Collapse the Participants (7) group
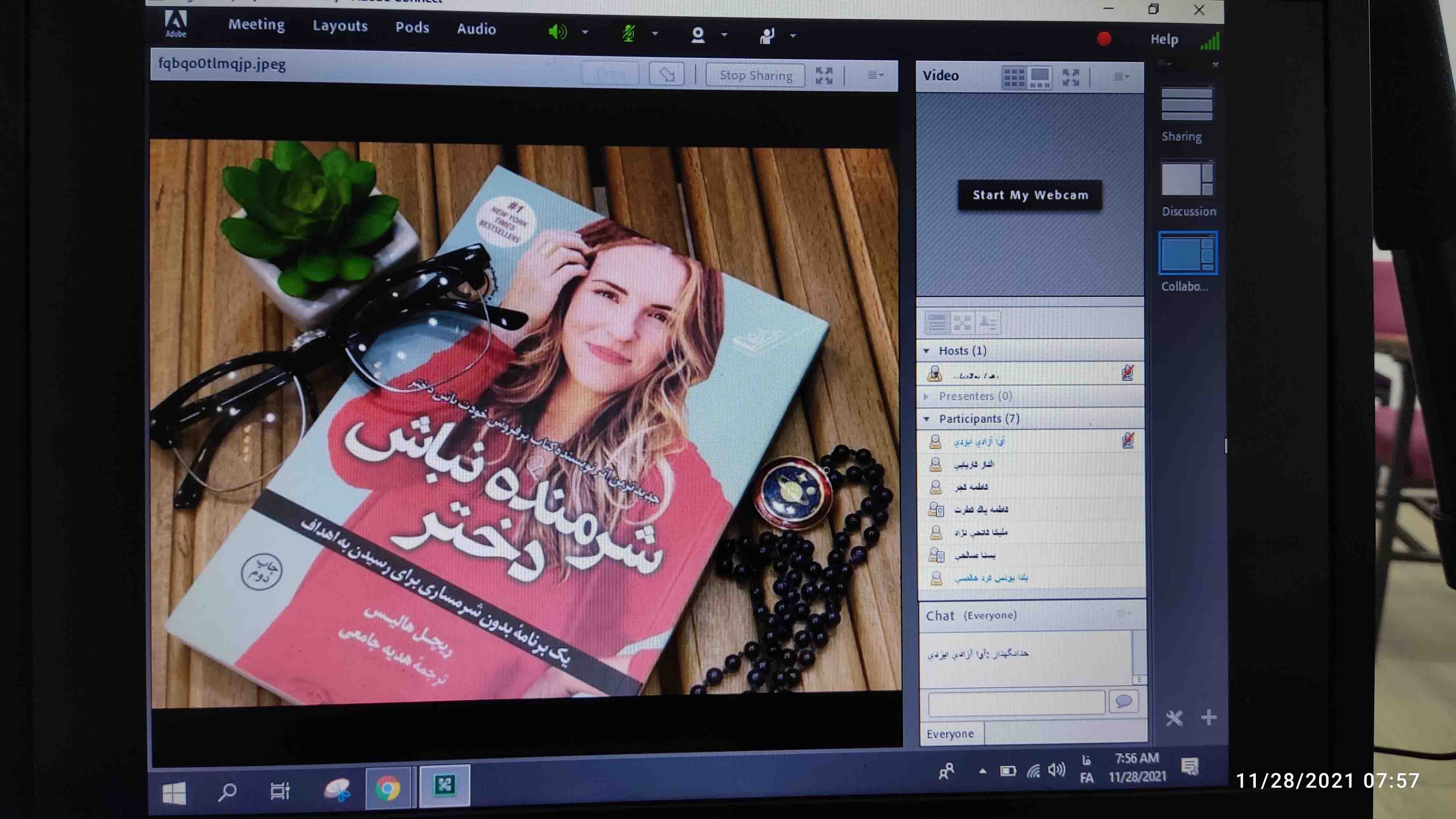The height and width of the screenshot is (819, 1456). tap(926, 419)
